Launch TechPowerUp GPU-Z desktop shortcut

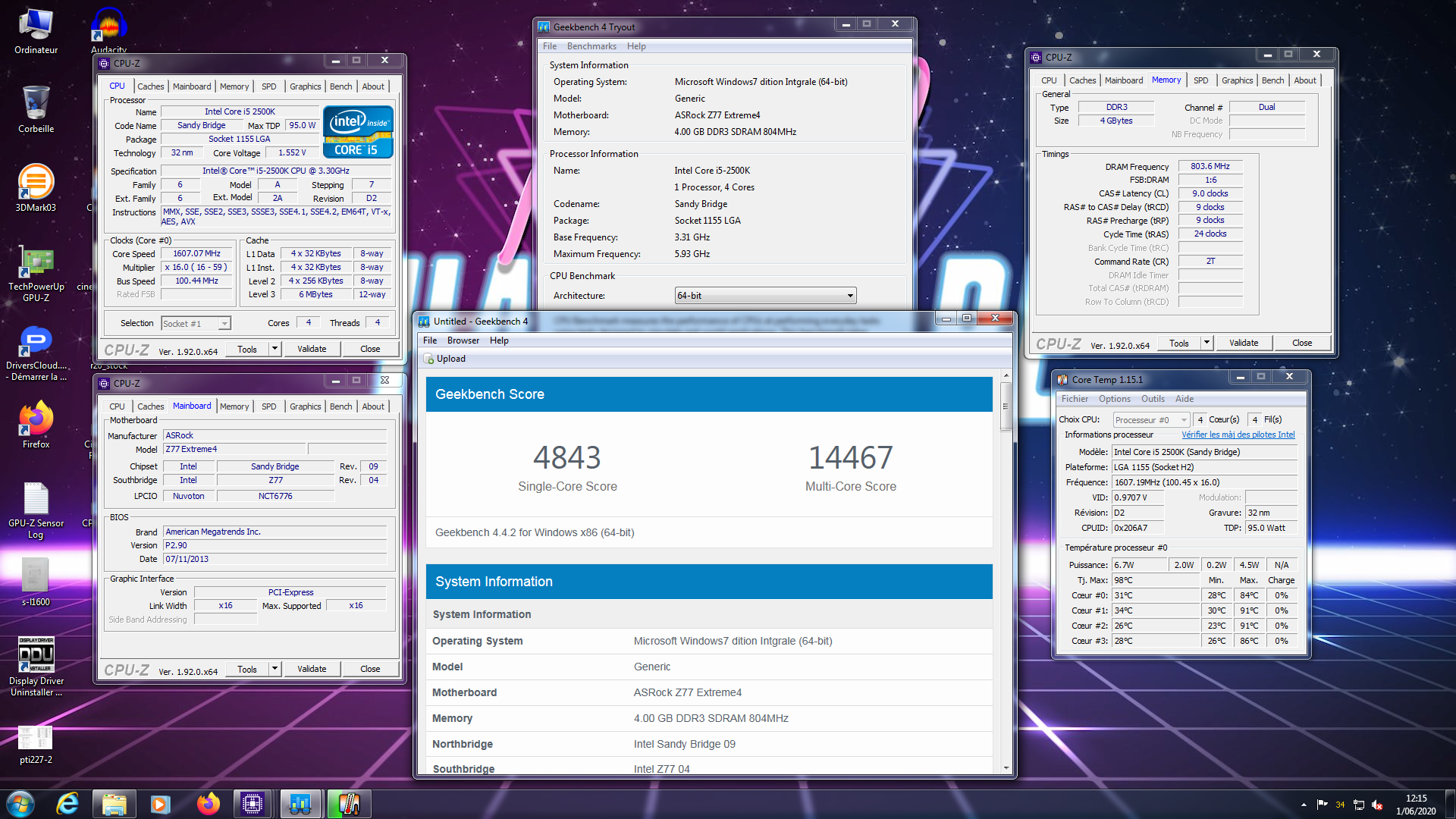point(36,273)
